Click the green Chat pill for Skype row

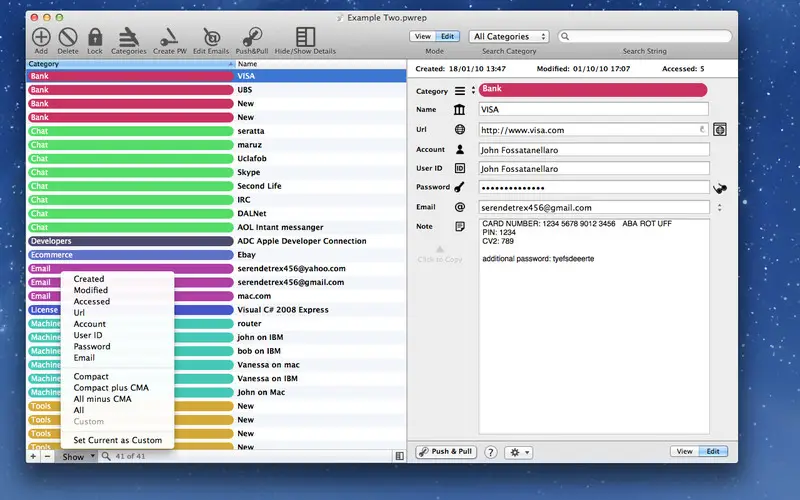[131, 172]
